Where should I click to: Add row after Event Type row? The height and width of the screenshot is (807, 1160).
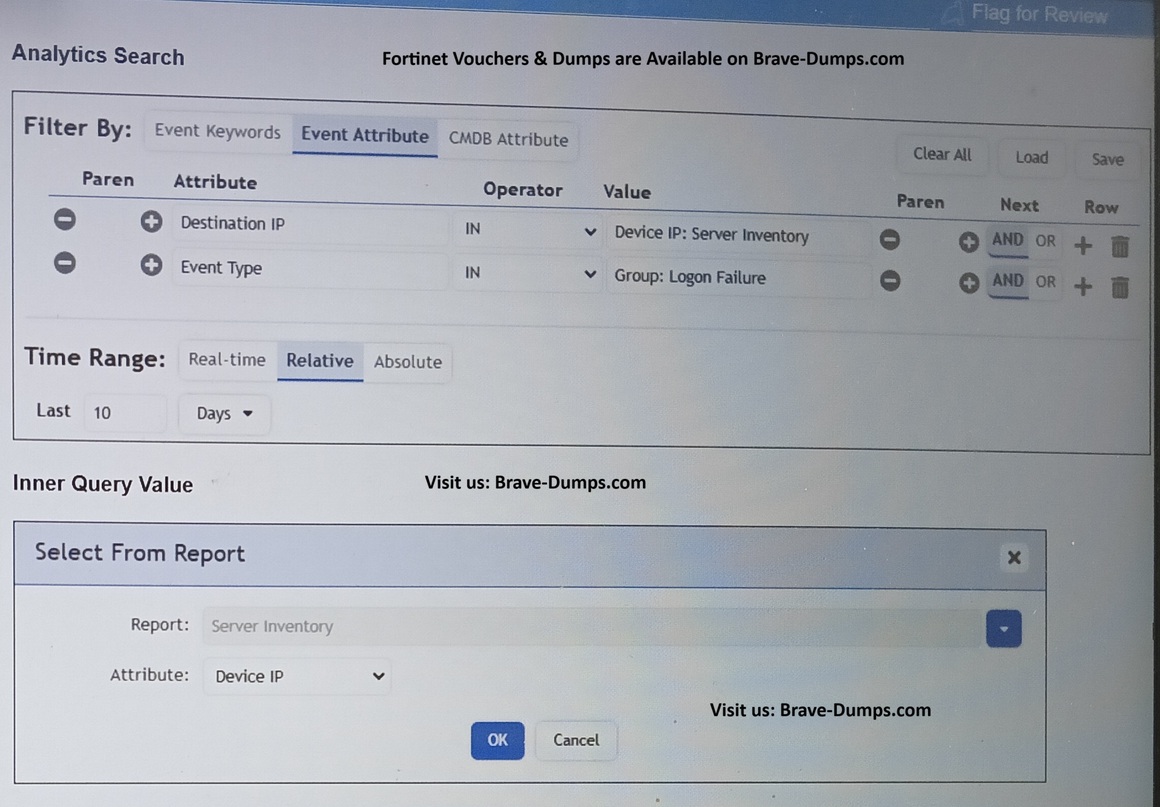[1083, 287]
